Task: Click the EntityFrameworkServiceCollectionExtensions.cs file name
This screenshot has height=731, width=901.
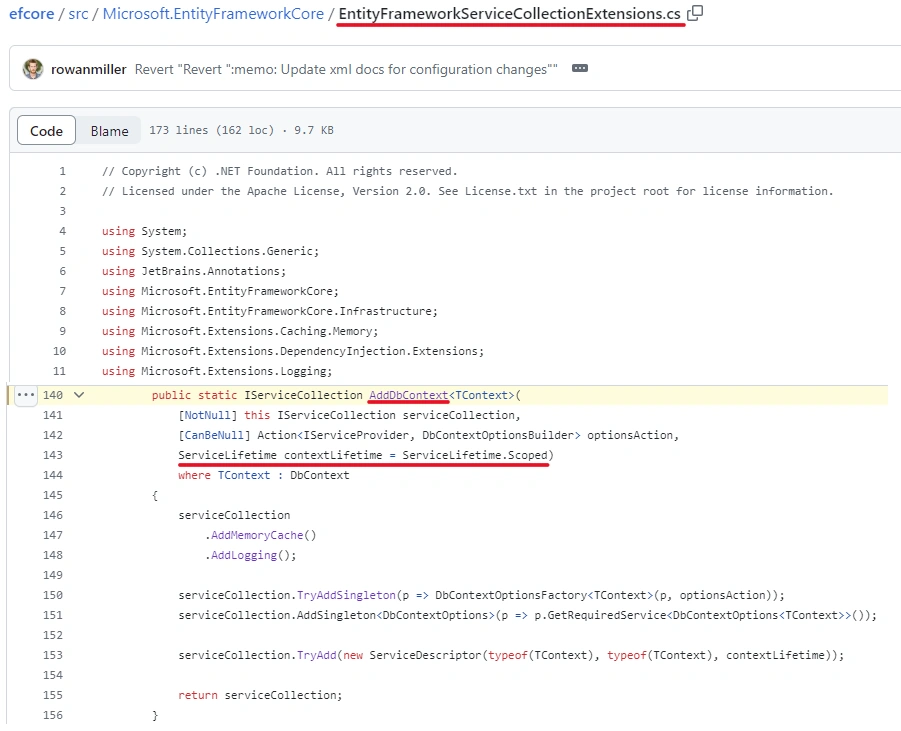Action: (x=510, y=13)
